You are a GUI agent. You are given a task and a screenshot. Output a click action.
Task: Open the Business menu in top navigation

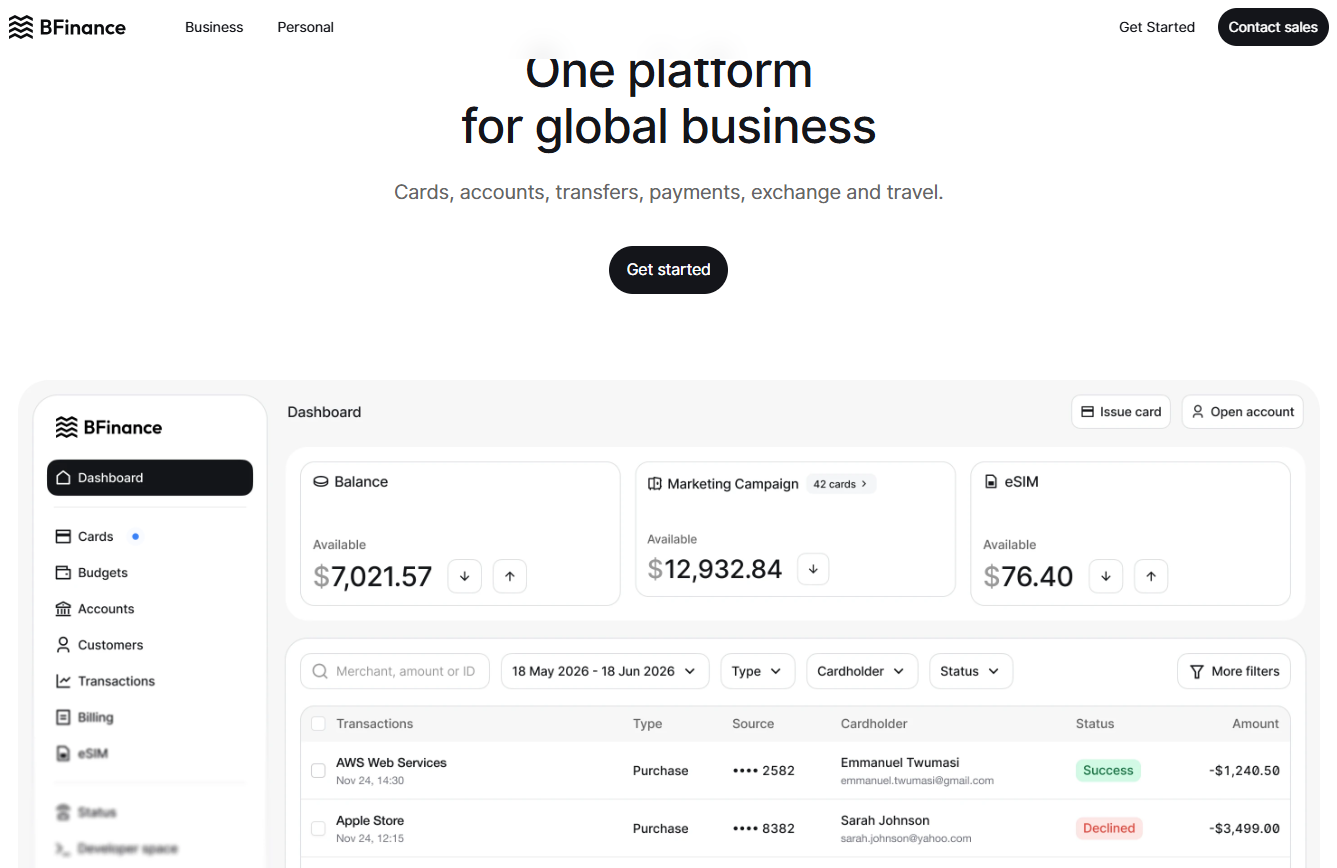214,27
